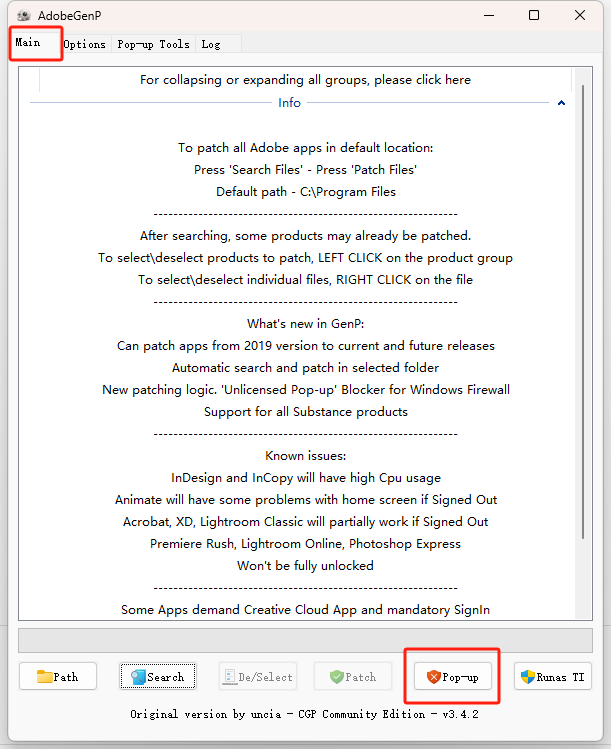
Task: Click 'Support for all Substance products' line
Action: tap(306, 411)
